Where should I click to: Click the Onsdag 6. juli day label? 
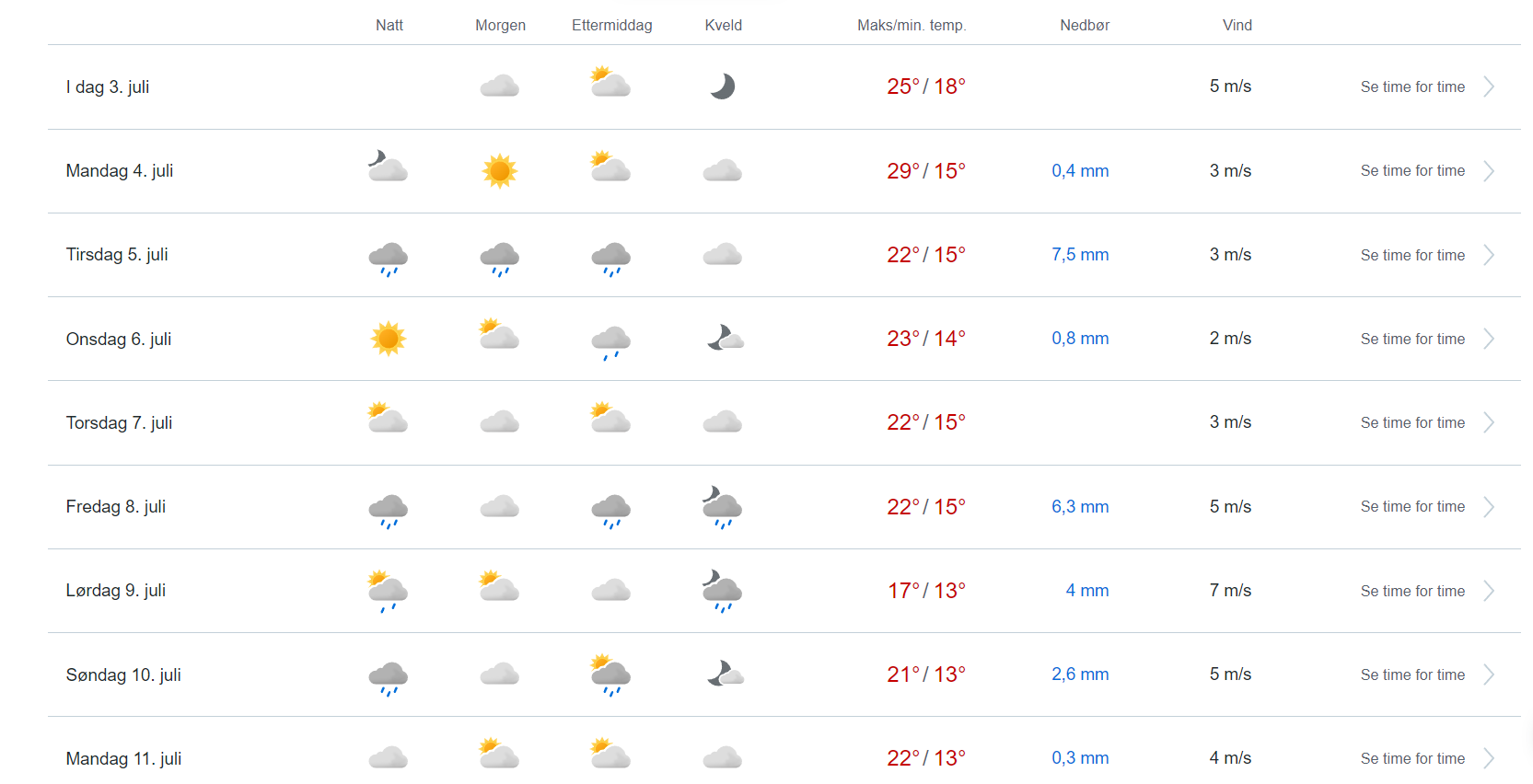(119, 340)
